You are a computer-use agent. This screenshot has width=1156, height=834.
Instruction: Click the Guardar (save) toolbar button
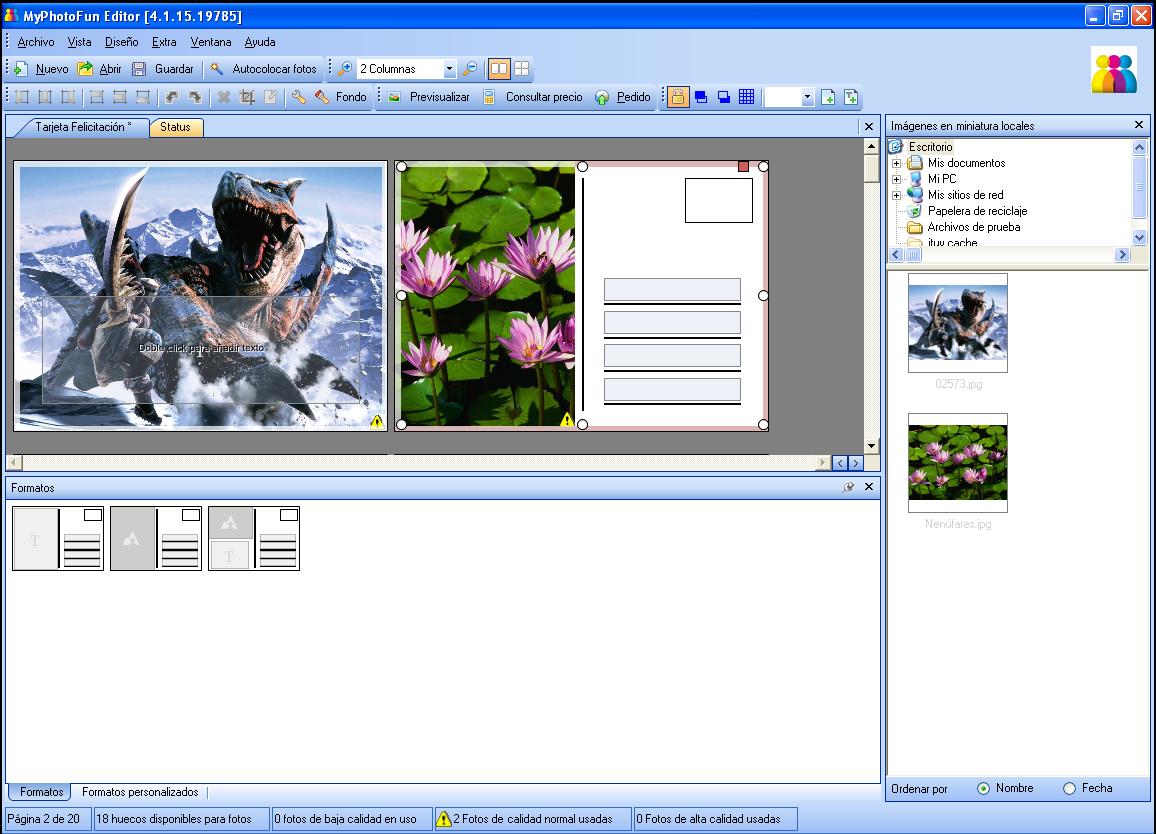tap(163, 69)
